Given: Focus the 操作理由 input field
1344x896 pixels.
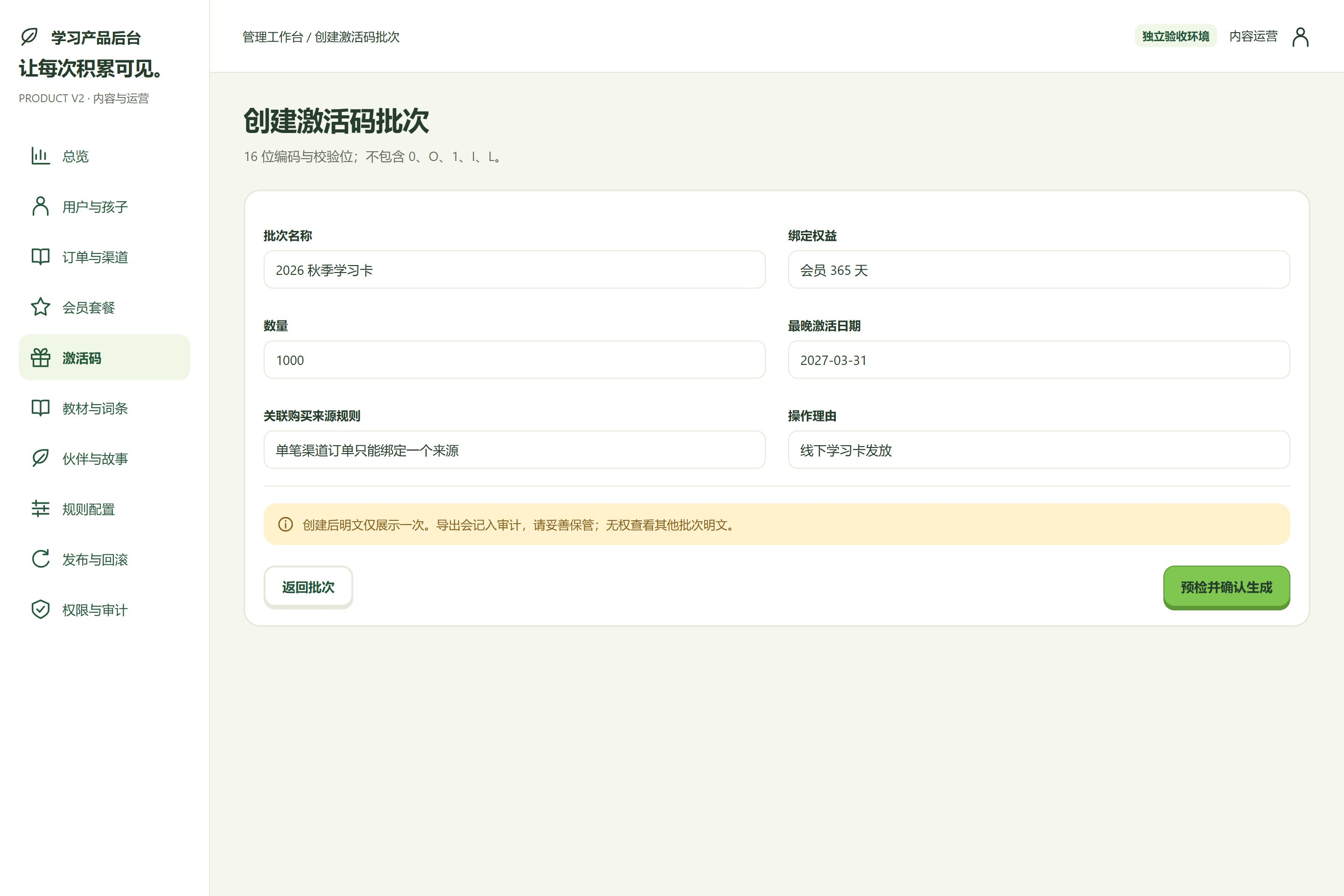Looking at the screenshot, I should pos(1039,450).
